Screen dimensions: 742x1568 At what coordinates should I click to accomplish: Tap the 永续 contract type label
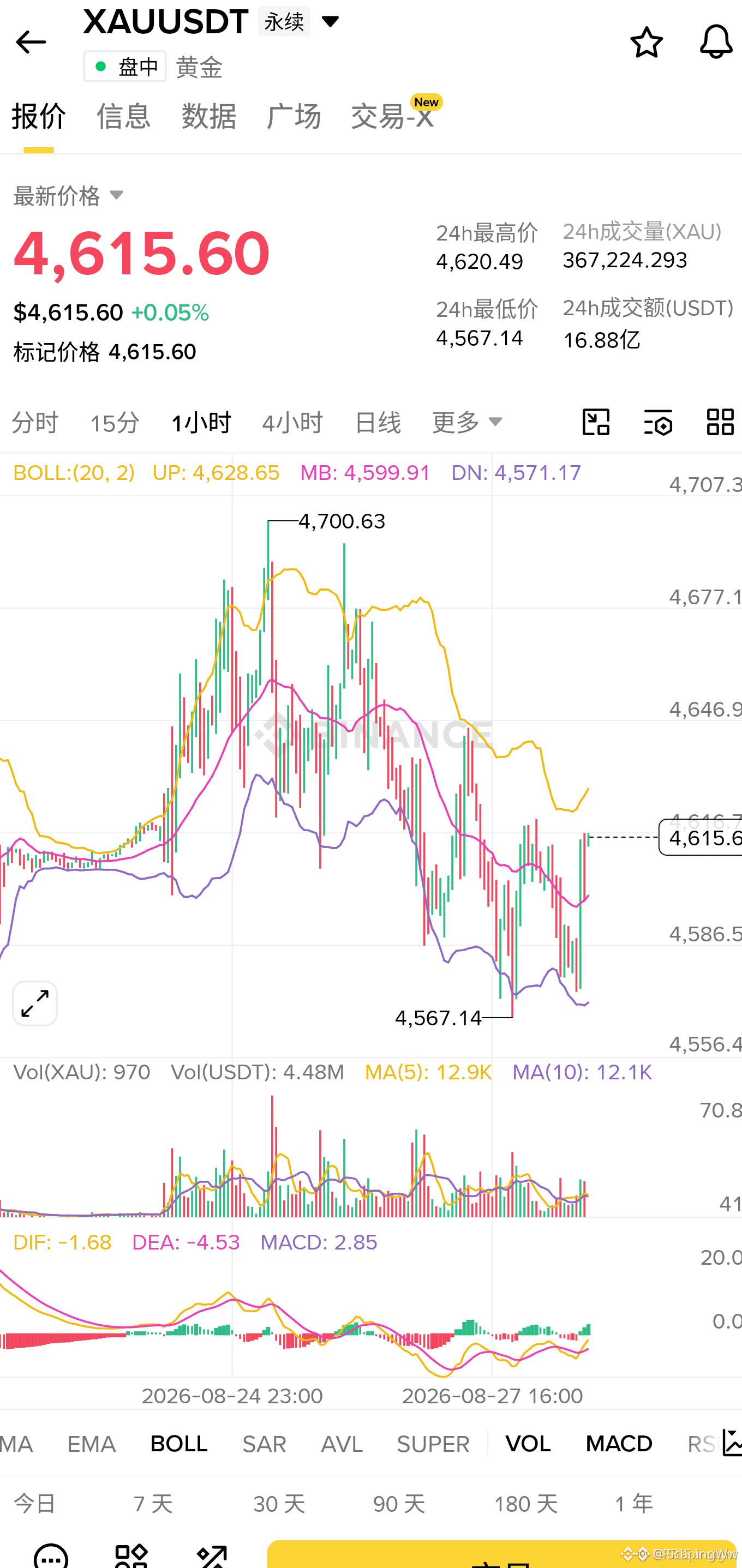(x=284, y=22)
